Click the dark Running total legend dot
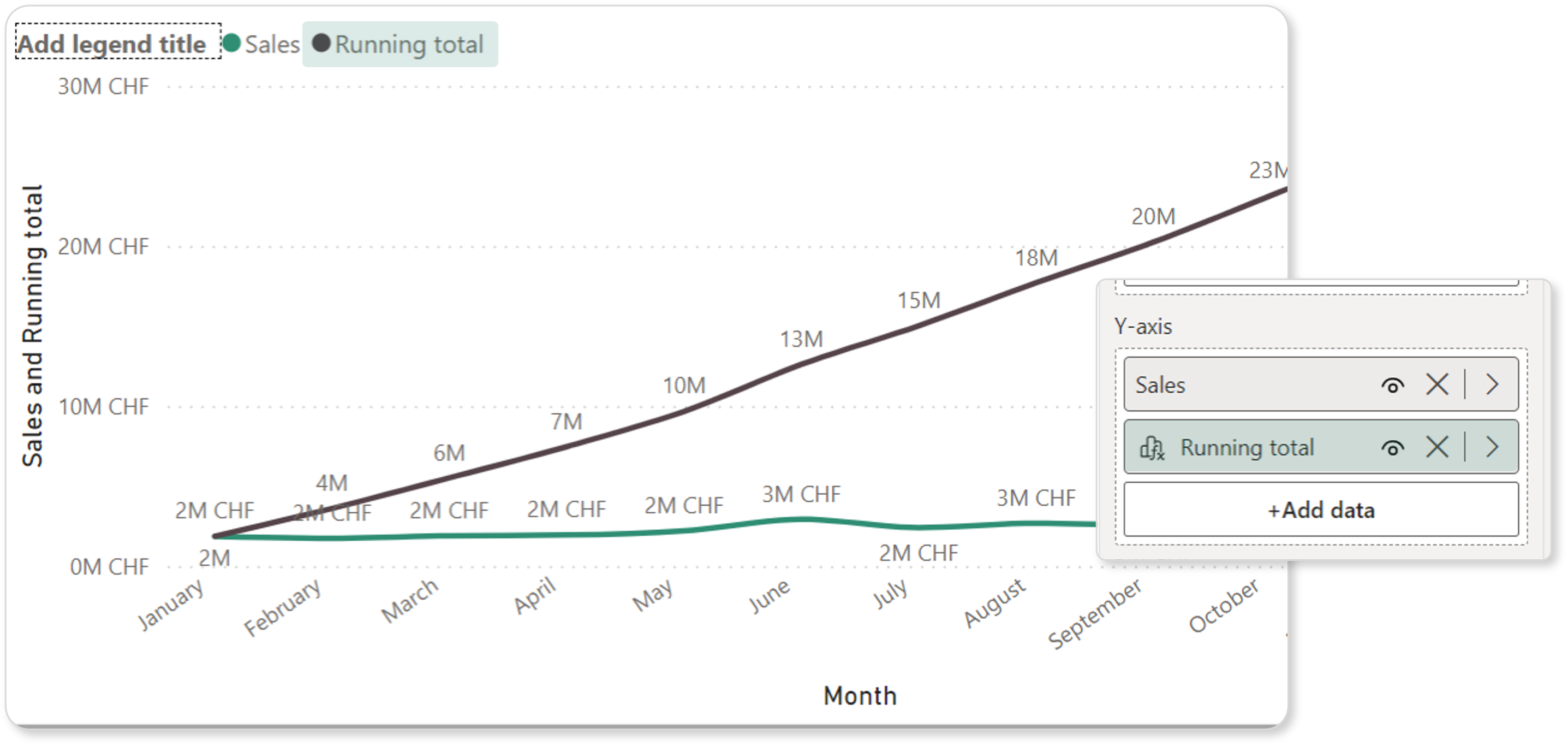The width and height of the screenshot is (1568, 746). [321, 43]
